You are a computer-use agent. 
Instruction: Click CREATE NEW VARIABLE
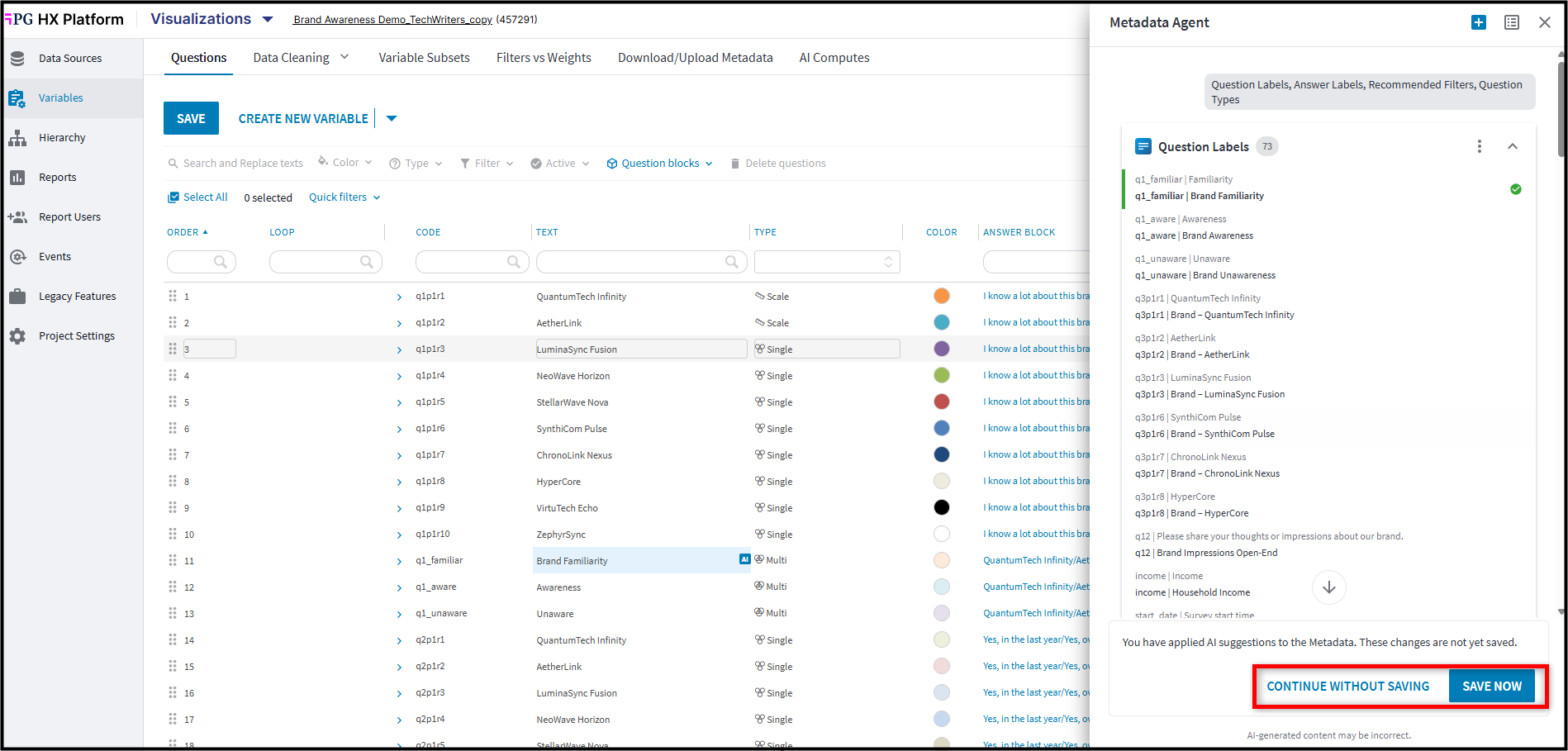point(303,119)
